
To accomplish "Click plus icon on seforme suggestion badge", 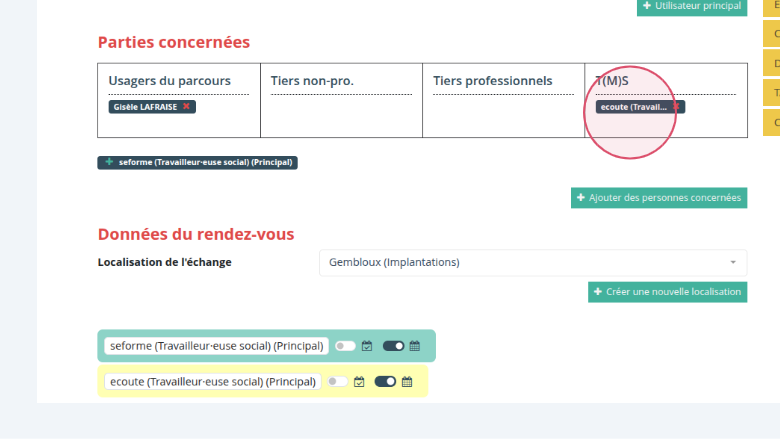I will tap(109, 162).
